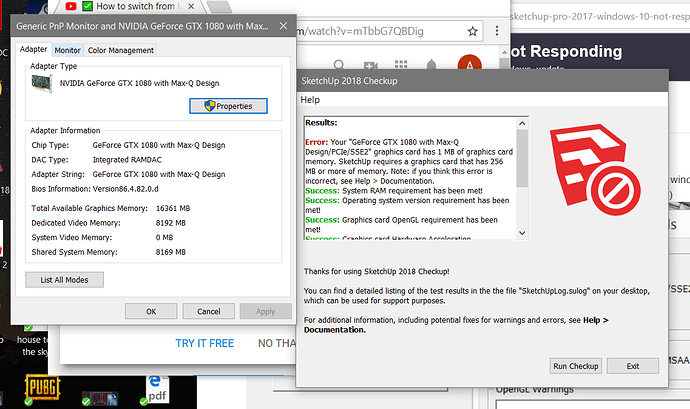Screen dimensions: 690x409
Task: Click List All Modes button
Action: (x=65, y=280)
